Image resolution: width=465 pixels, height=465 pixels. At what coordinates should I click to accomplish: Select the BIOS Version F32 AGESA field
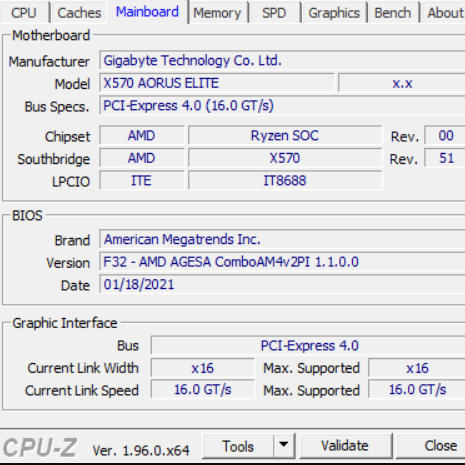point(282,262)
